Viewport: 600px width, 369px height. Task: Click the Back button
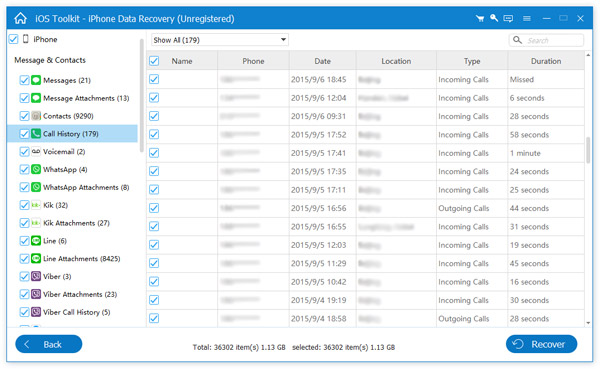49,344
